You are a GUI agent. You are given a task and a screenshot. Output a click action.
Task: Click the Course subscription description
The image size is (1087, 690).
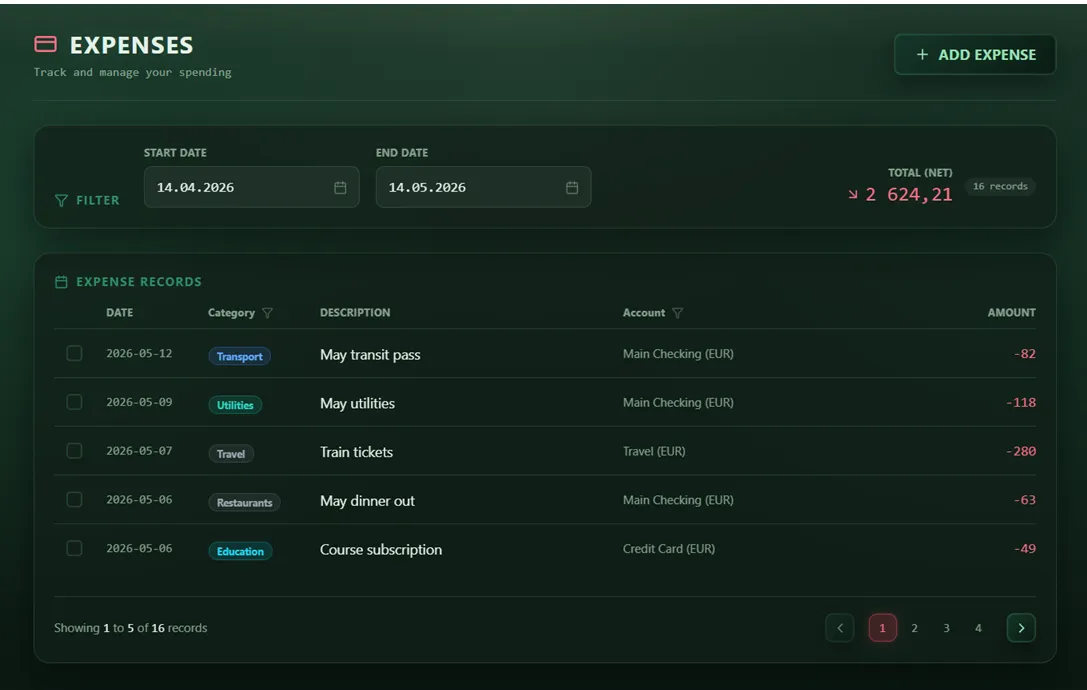(381, 550)
